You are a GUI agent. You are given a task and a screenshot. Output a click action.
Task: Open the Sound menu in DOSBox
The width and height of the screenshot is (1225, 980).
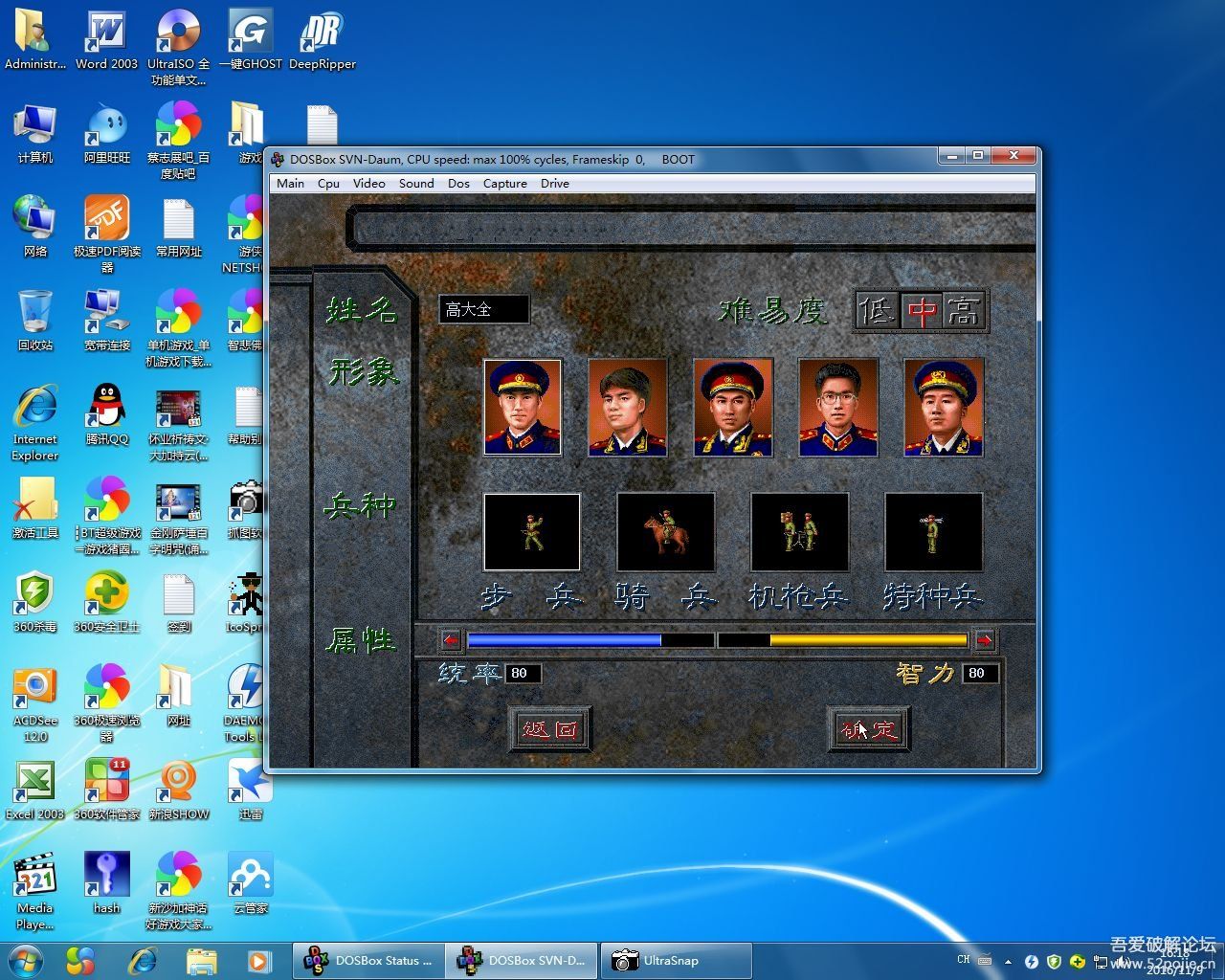[416, 184]
